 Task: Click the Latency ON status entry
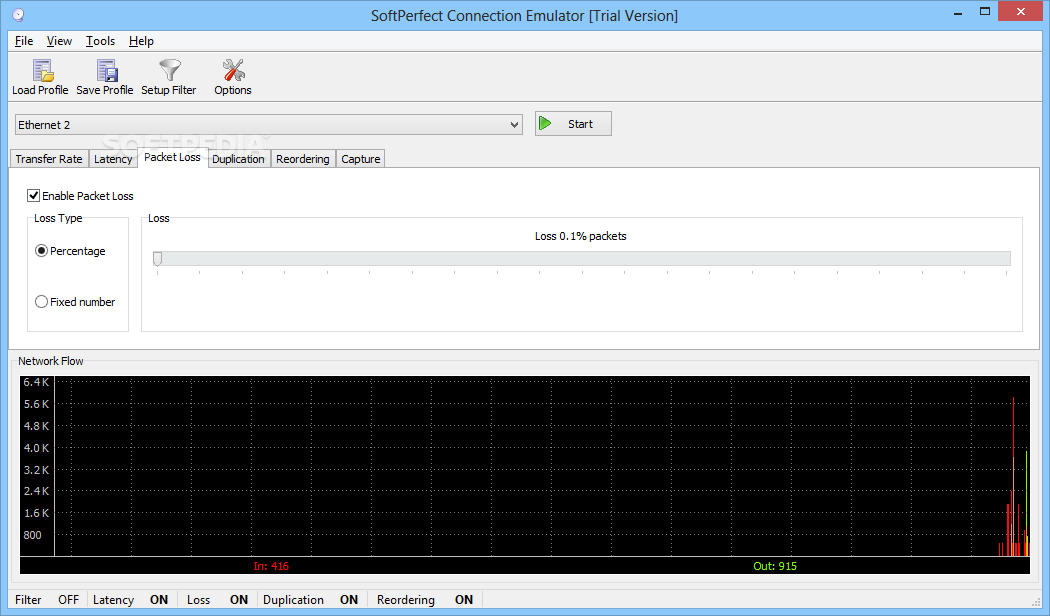coord(131,599)
